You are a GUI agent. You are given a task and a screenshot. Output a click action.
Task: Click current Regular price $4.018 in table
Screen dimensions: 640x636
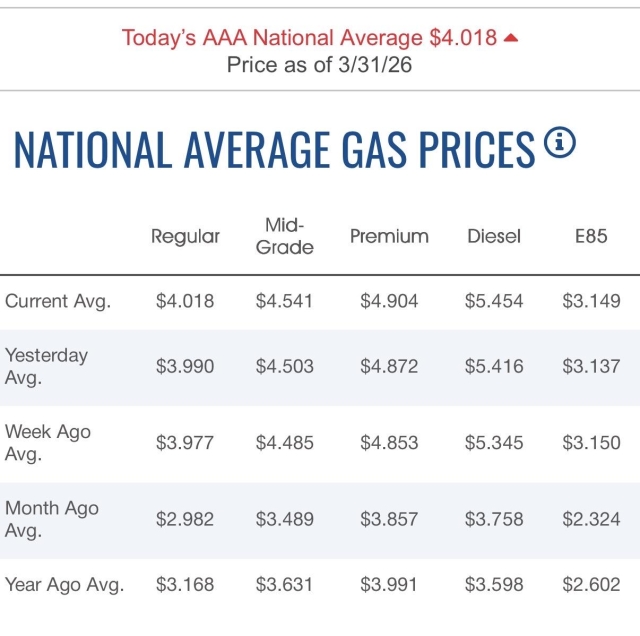pyautogui.click(x=185, y=301)
